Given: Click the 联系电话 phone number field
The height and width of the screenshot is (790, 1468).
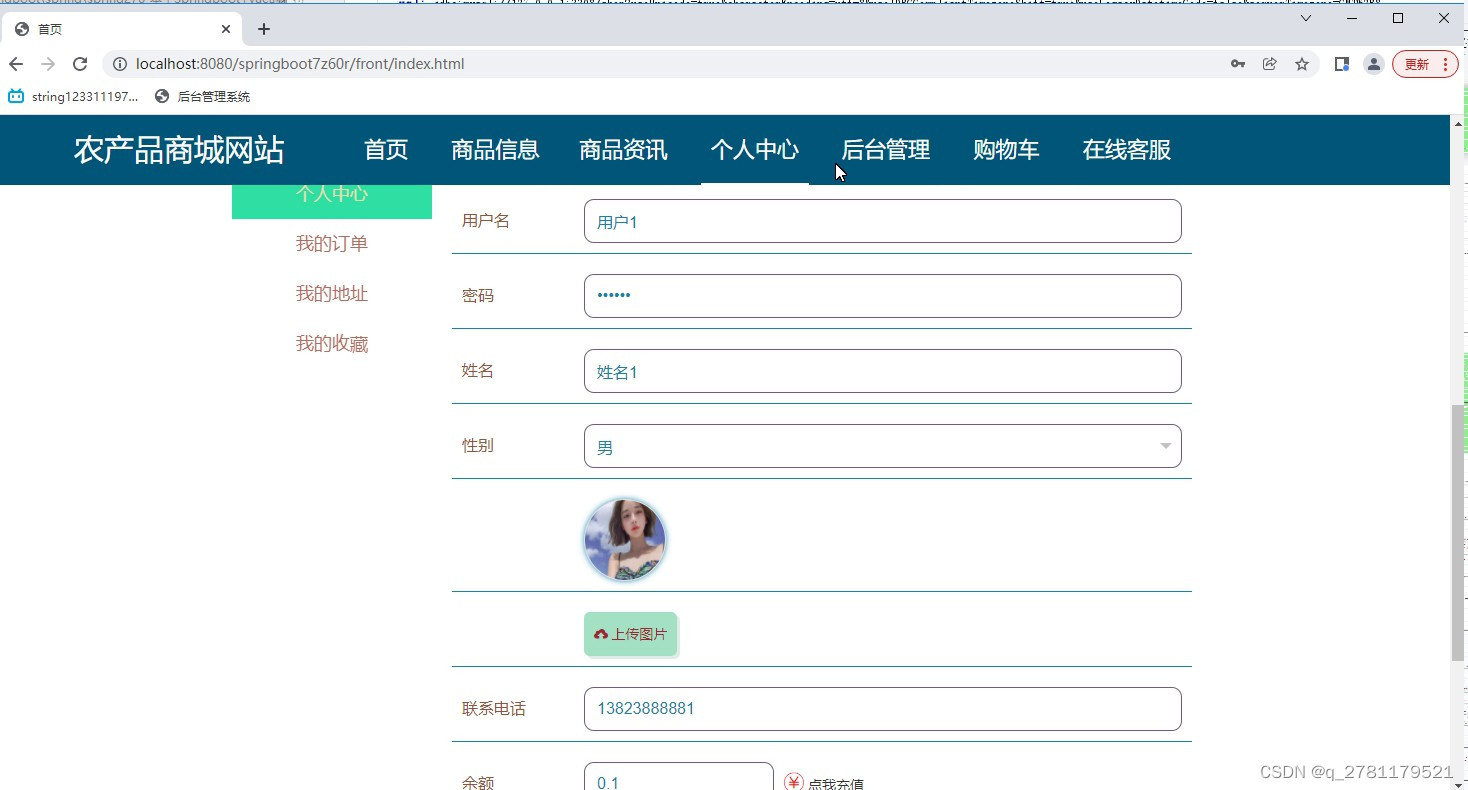Looking at the screenshot, I should click(882, 709).
